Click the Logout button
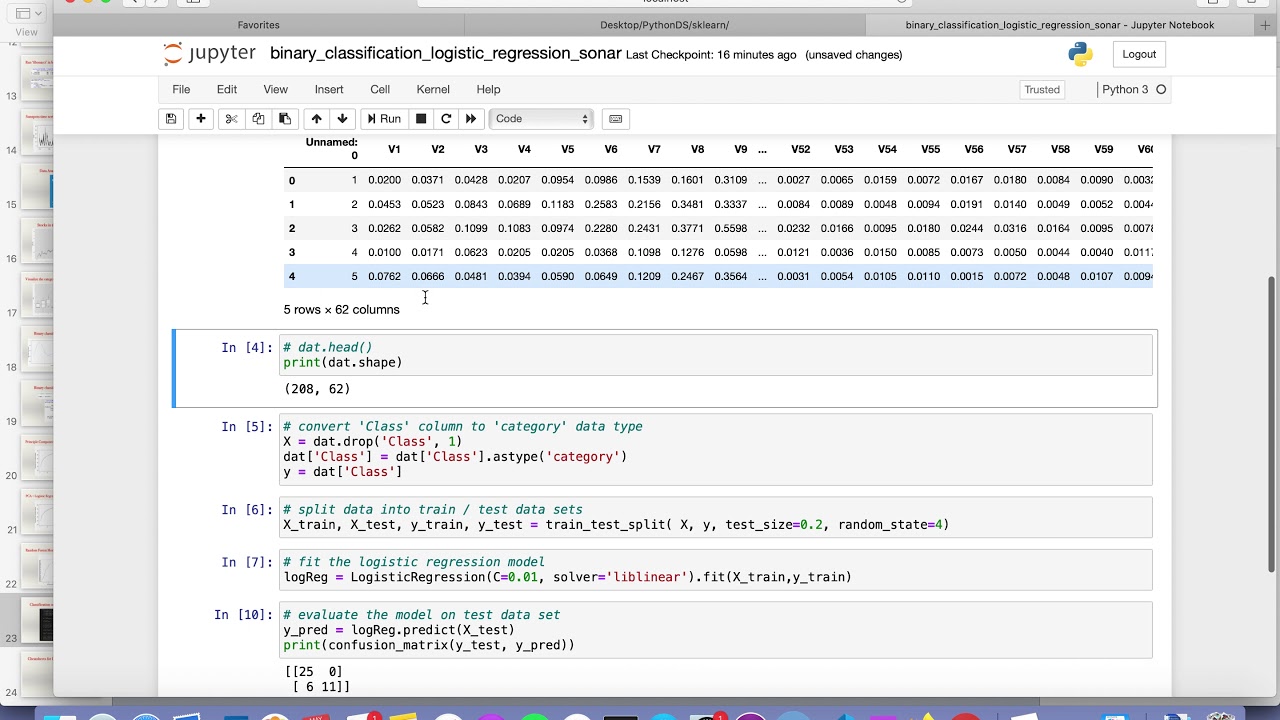 pos(1139,54)
